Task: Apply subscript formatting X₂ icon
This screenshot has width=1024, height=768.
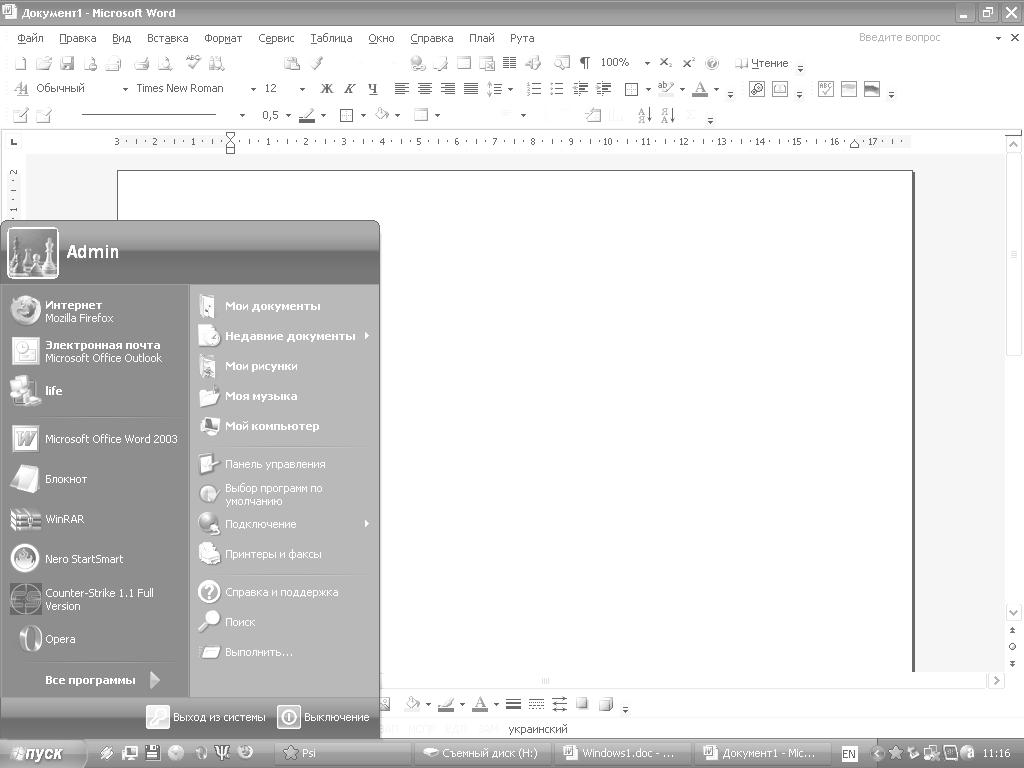Action: pyautogui.click(x=665, y=63)
